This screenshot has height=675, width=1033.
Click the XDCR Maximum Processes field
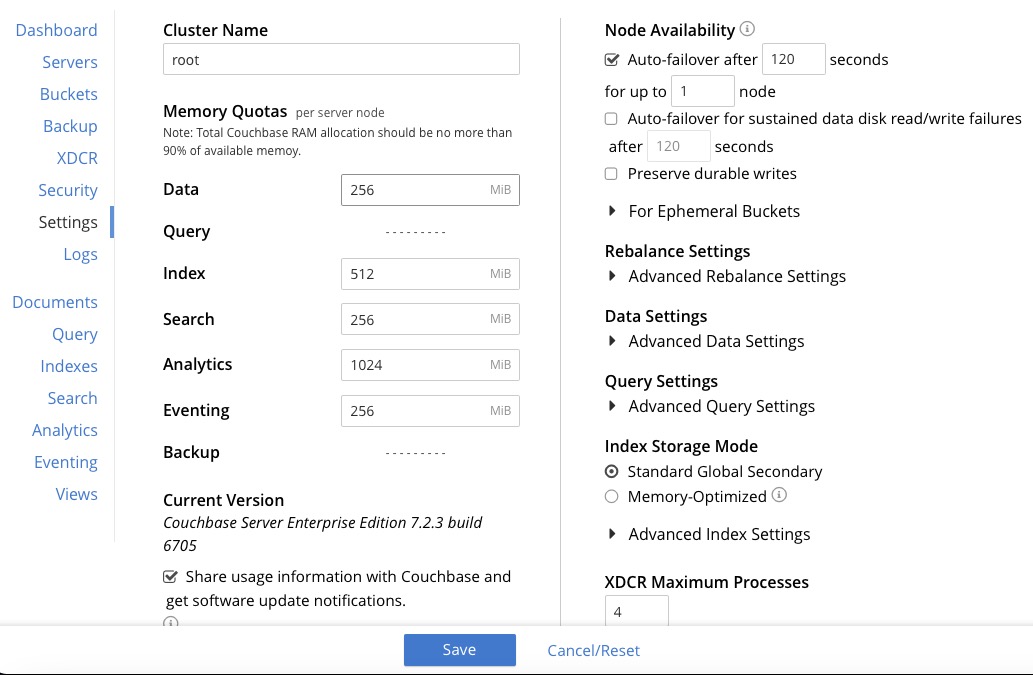point(636,611)
